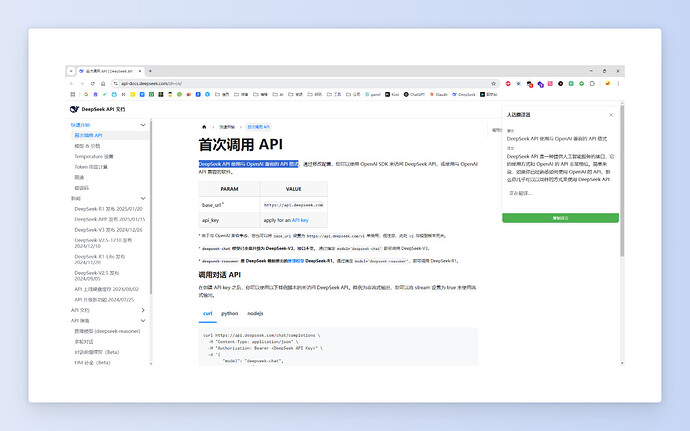Click the API key link in the table
The height and width of the screenshot is (431, 690).
point(300,220)
